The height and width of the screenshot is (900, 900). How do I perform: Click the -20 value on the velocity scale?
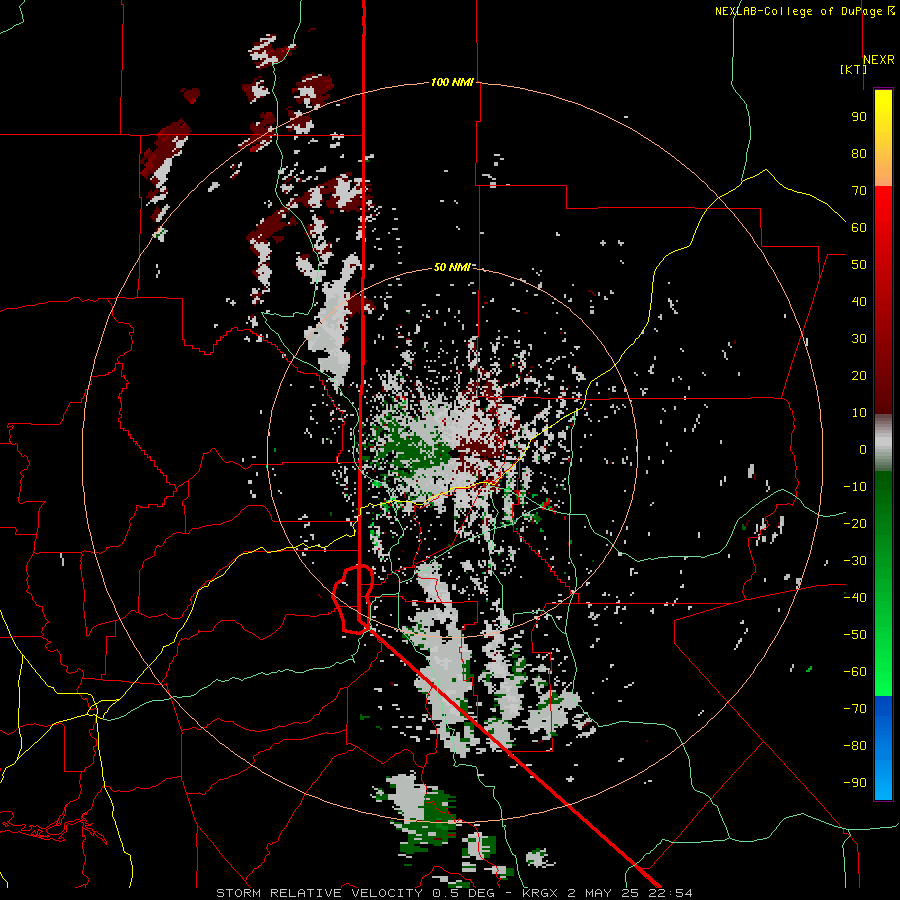[855, 523]
